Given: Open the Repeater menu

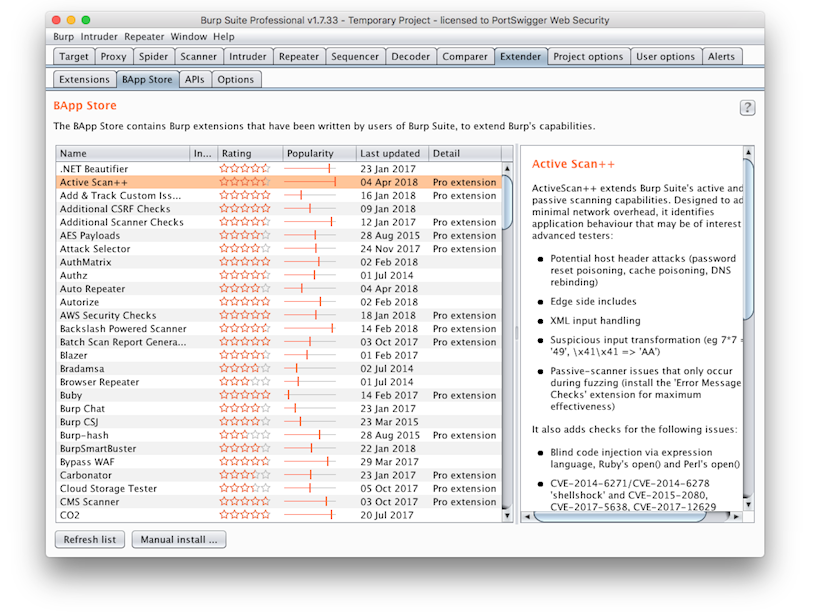Looking at the screenshot, I should click(144, 37).
